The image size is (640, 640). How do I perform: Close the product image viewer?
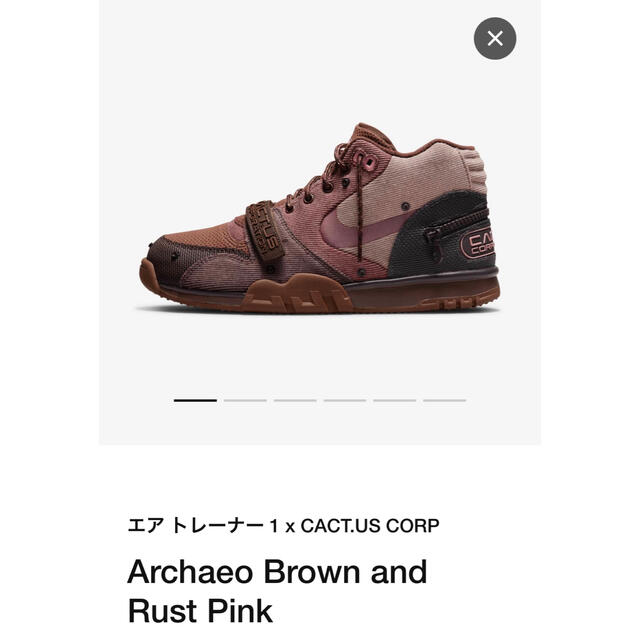pos(495,38)
